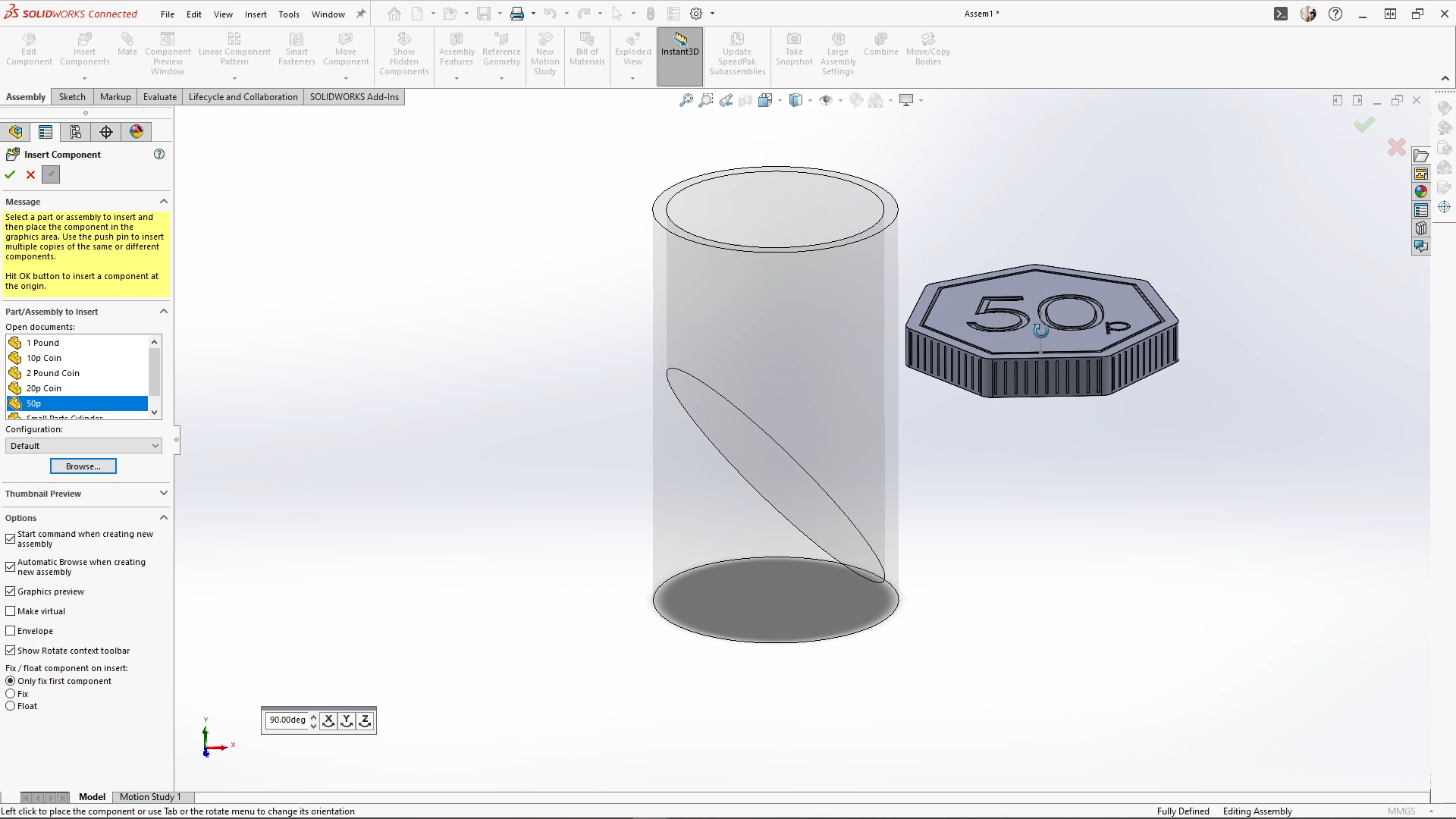
Task: Click the Zoom to Fit icon
Action: [686, 100]
